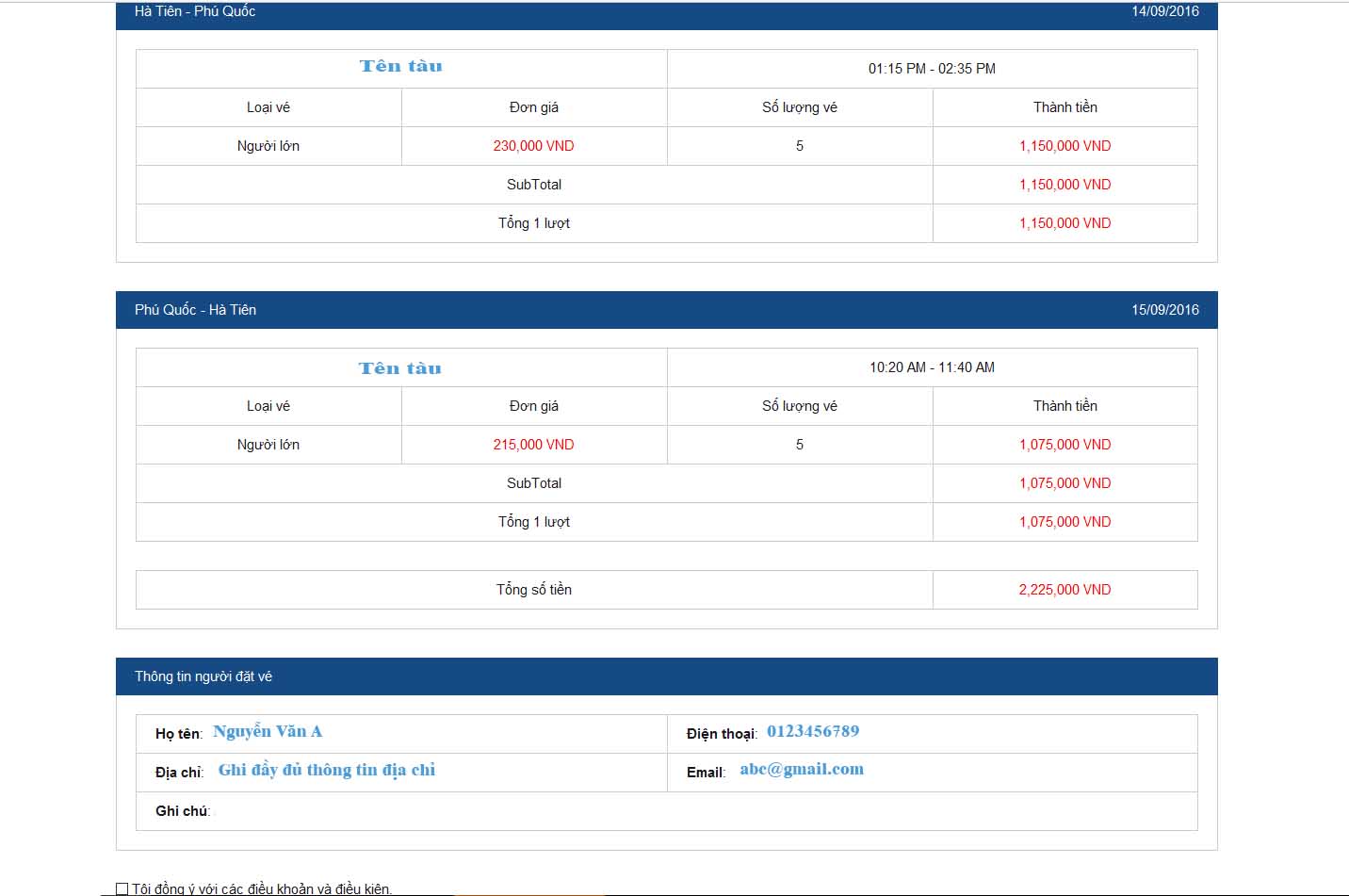
Task: Click the 1,150,000 VND amount in the Người lớn row
Action: pyautogui.click(x=1065, y=146)
